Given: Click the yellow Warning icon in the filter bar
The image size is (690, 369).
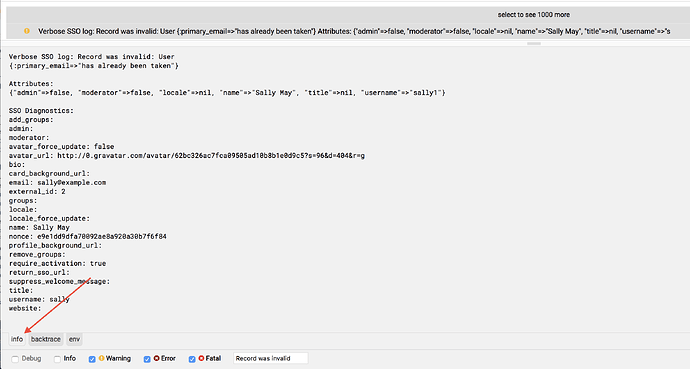Looking at the screenshot, I should [102, 358].
